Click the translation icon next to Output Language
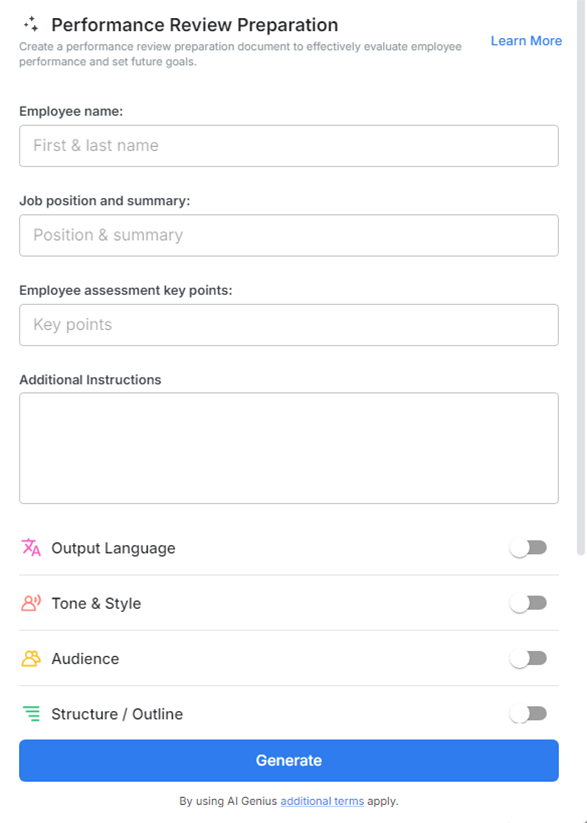587x823 pixels. [29, 547]
